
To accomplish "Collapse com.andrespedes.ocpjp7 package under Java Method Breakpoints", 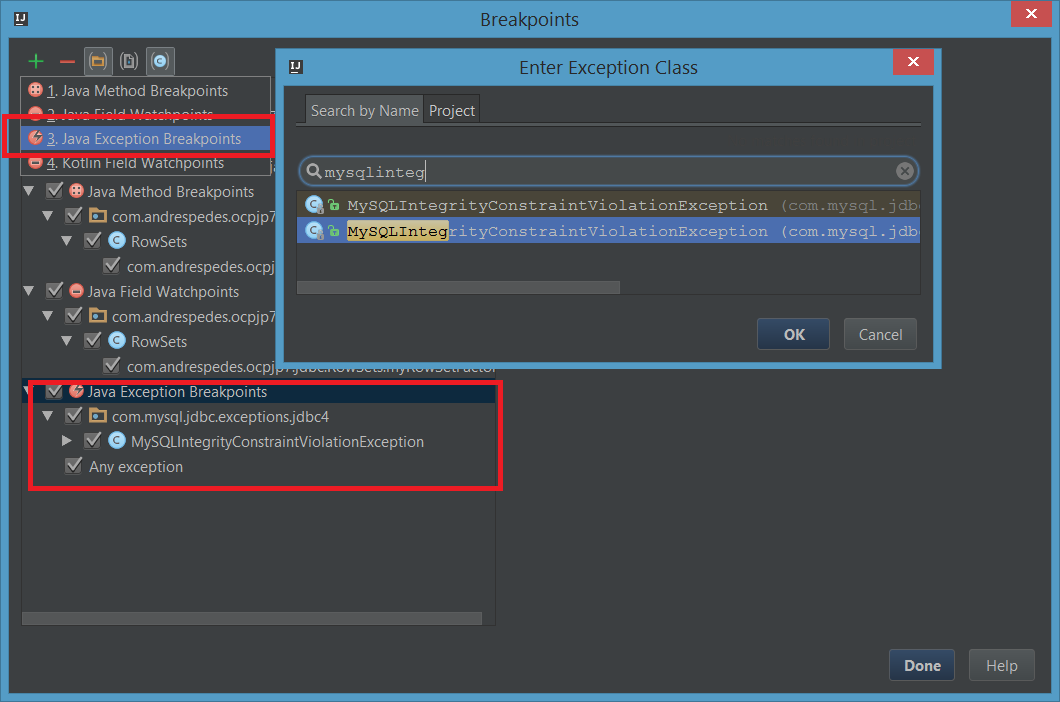I will (x=47, y=216).
